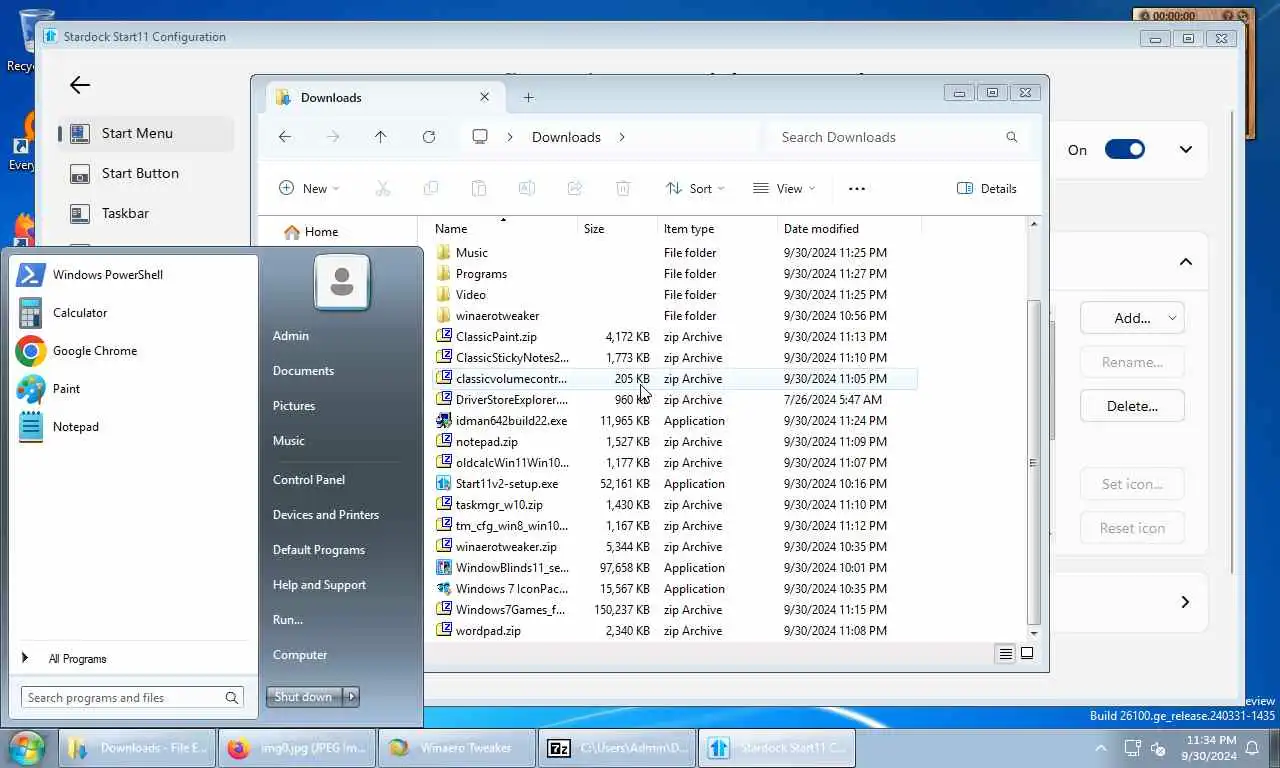The width and height of the screenshot is (1280, 768).
Task: Click the Cut icon in Explorer toolbar
Action: 383,188
